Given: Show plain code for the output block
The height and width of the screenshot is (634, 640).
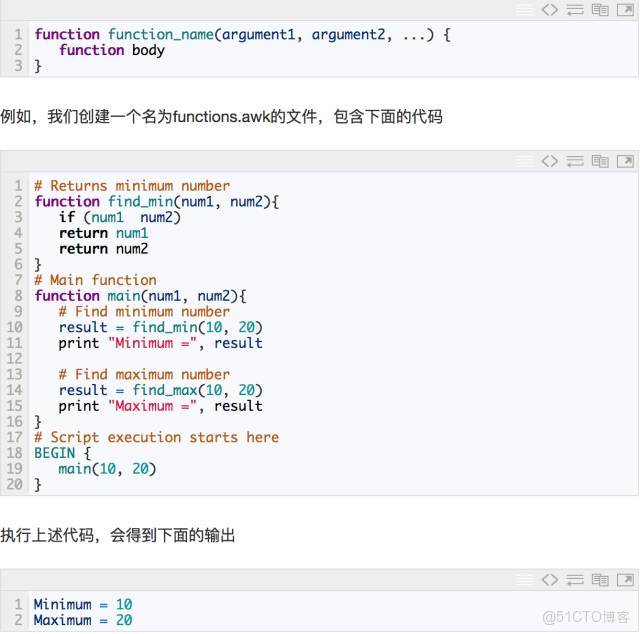Looking at the screenshot, I should pyautogui.click(x=550, y=580).
